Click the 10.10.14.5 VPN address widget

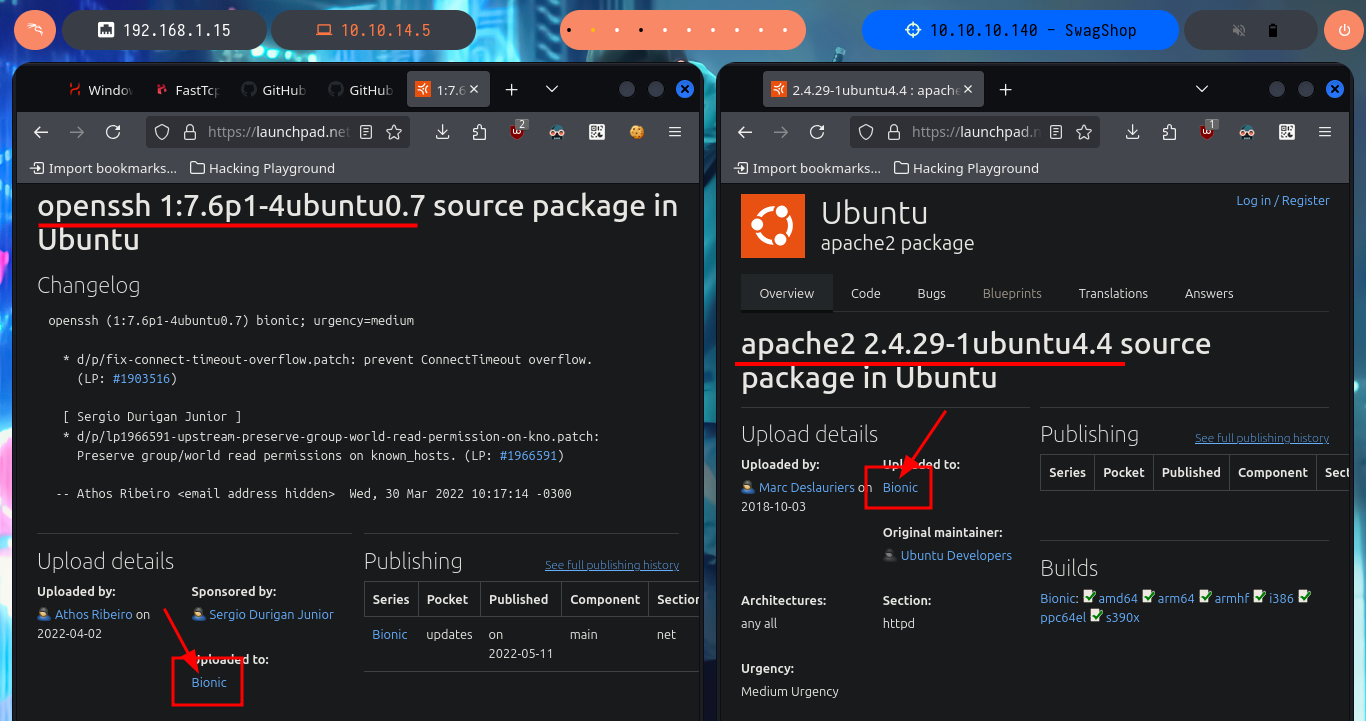[x=373, y=30]
